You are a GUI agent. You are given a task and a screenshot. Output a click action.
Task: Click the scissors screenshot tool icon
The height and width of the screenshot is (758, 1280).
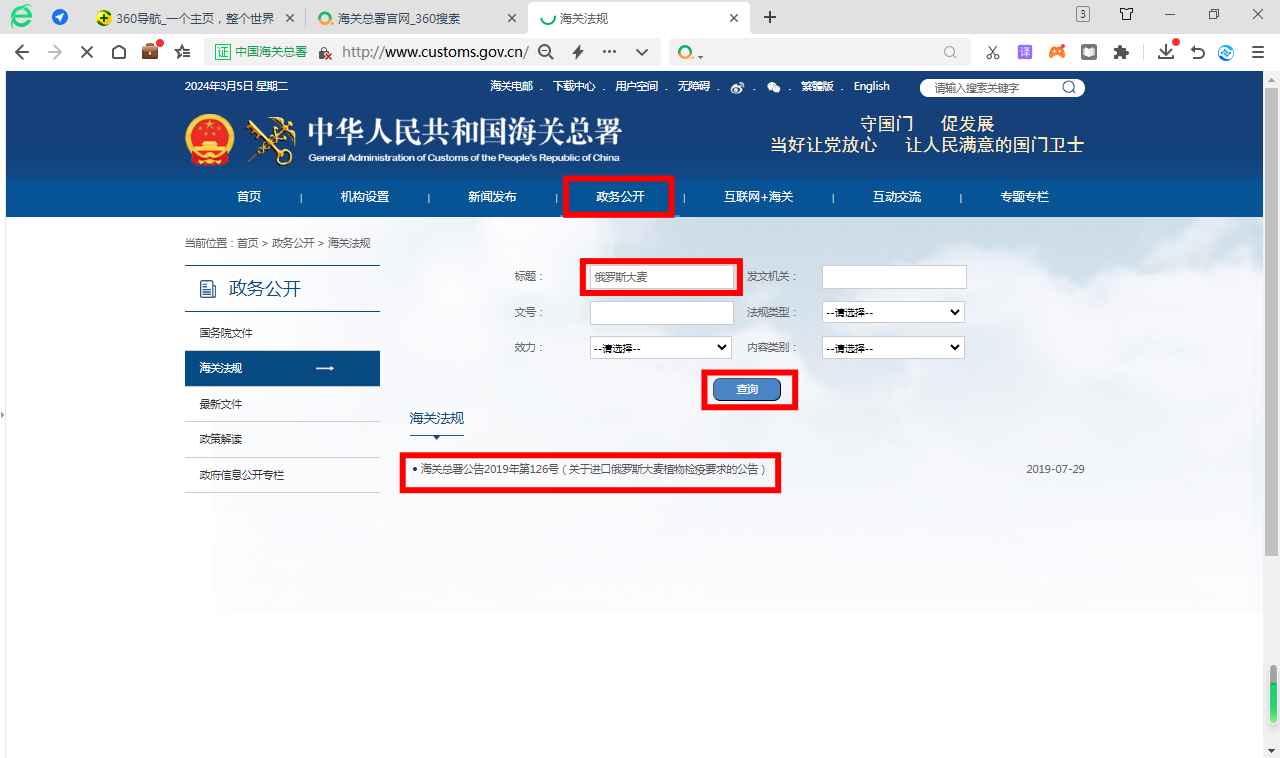[992, 52]
